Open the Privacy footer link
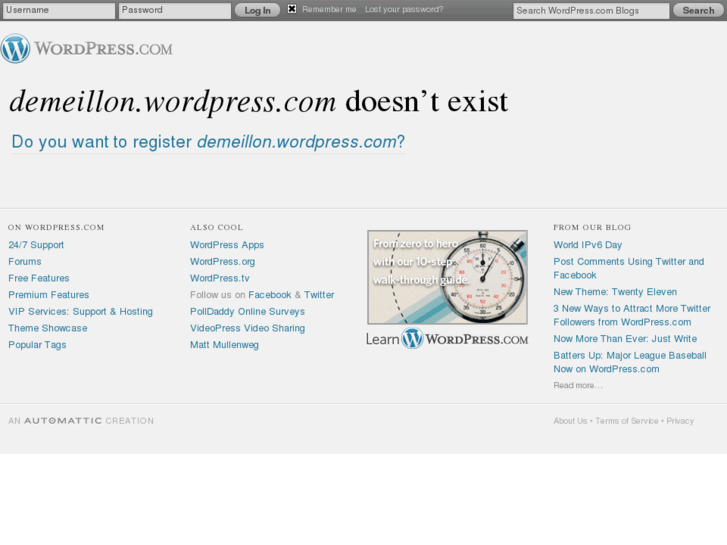 [x=680, y=421]
